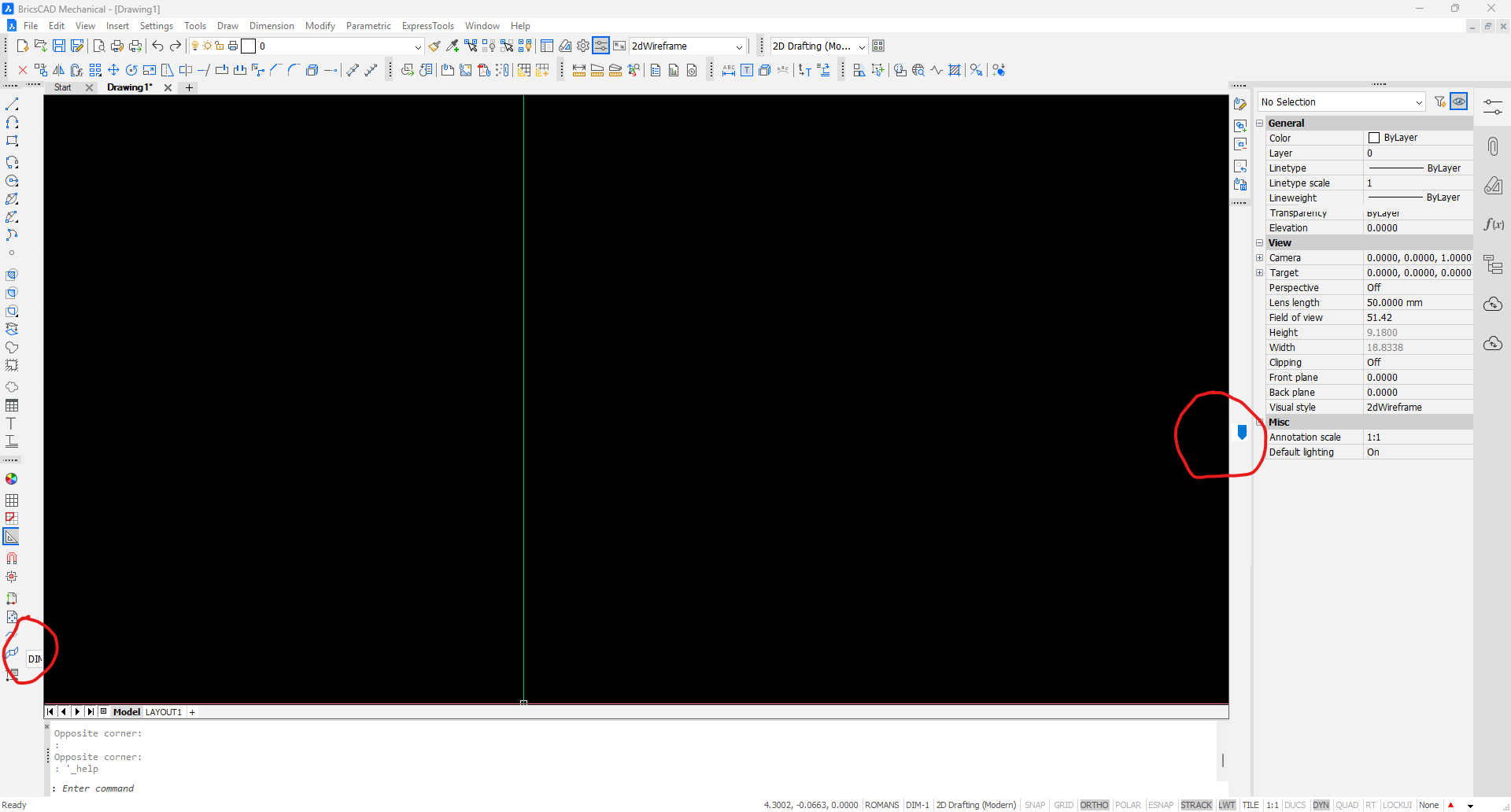
Task: Enable SNAP in the status bar
Action: click(1035, 805)
